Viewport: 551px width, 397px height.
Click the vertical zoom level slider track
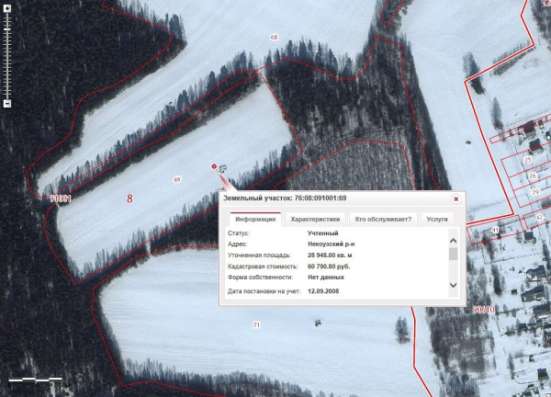[7, 56]
